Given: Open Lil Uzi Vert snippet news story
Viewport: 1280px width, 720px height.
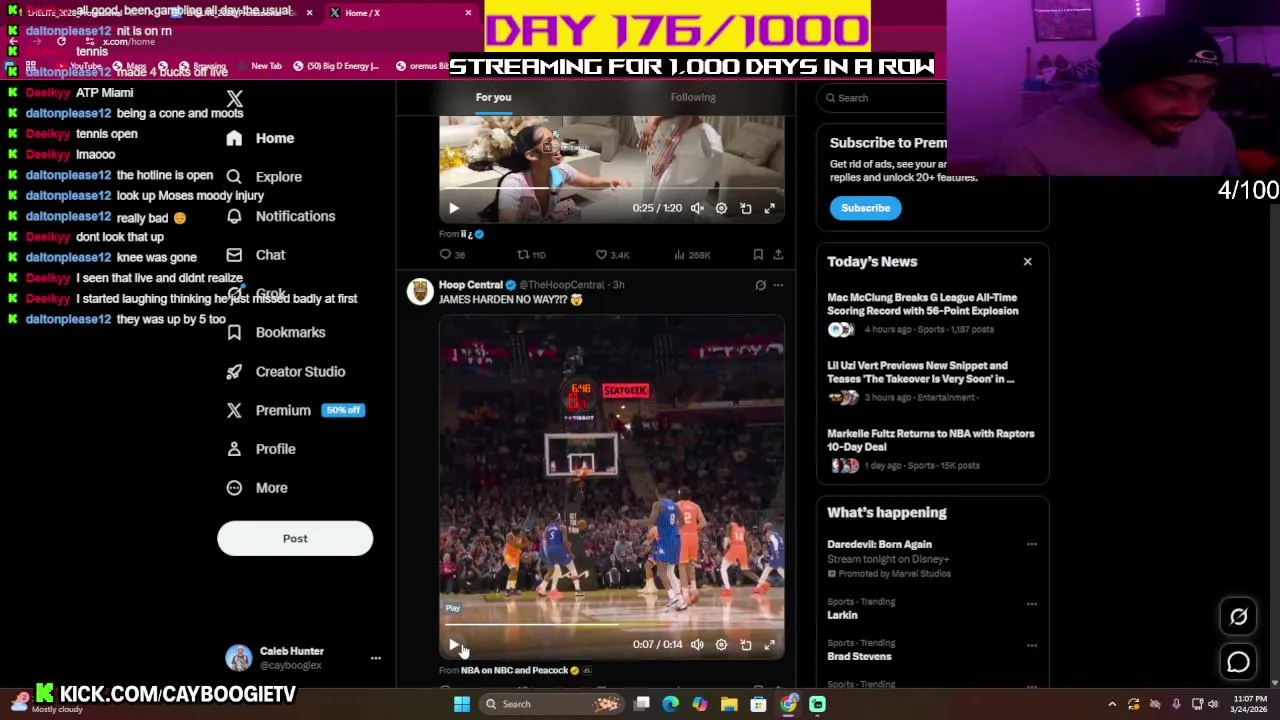Looking at the screenshot, I should click(x=932, y=383).
